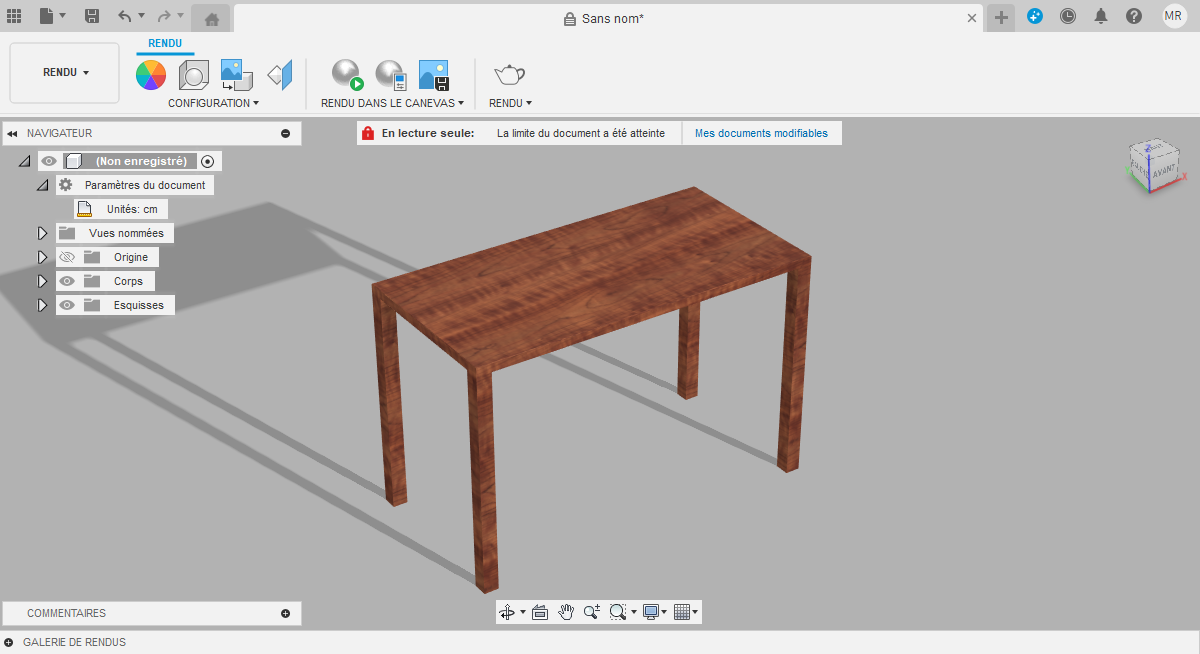This screenshot has height=654, width=1200.
Task: Open the RENDU workspace switcher menu
Action: pos(63,72)
